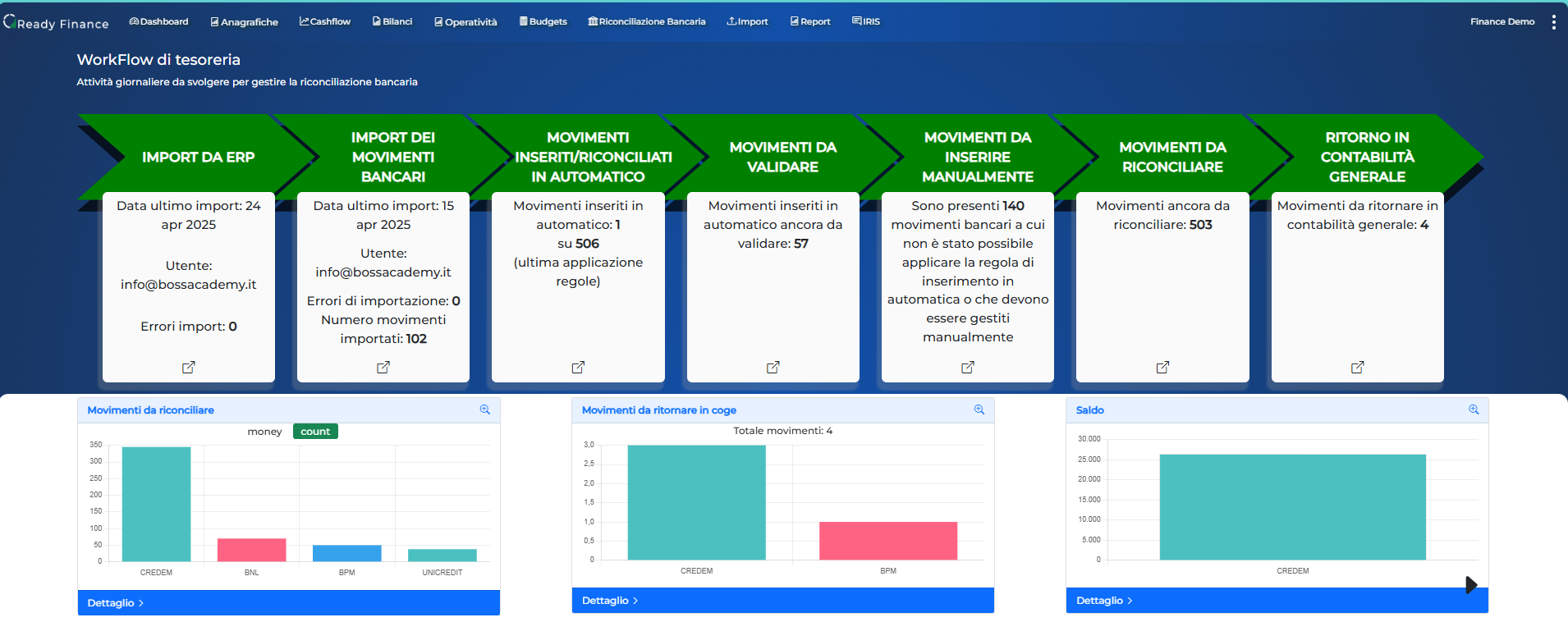Select the pink BNL bar in reconciliation chart
The image size is (1568, 622).
pos(251,550)
